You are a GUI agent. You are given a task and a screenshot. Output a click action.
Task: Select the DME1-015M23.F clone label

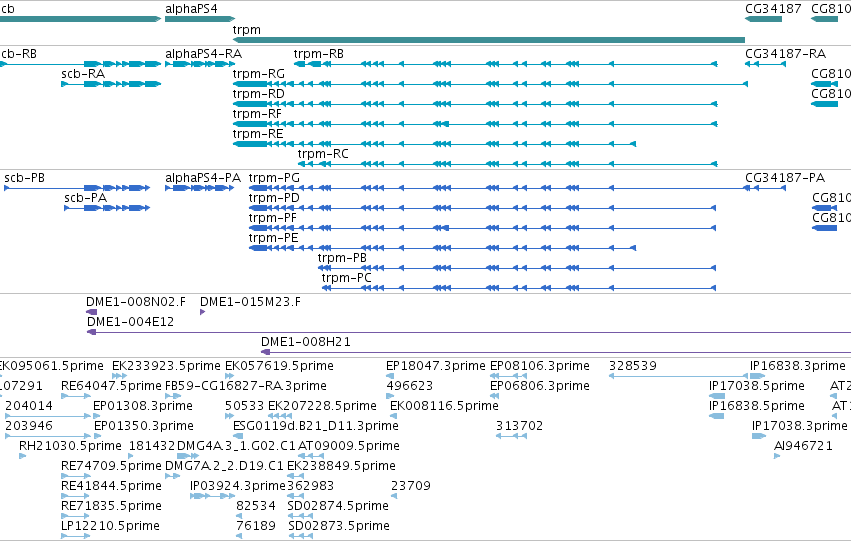click(x=250, y=302)
